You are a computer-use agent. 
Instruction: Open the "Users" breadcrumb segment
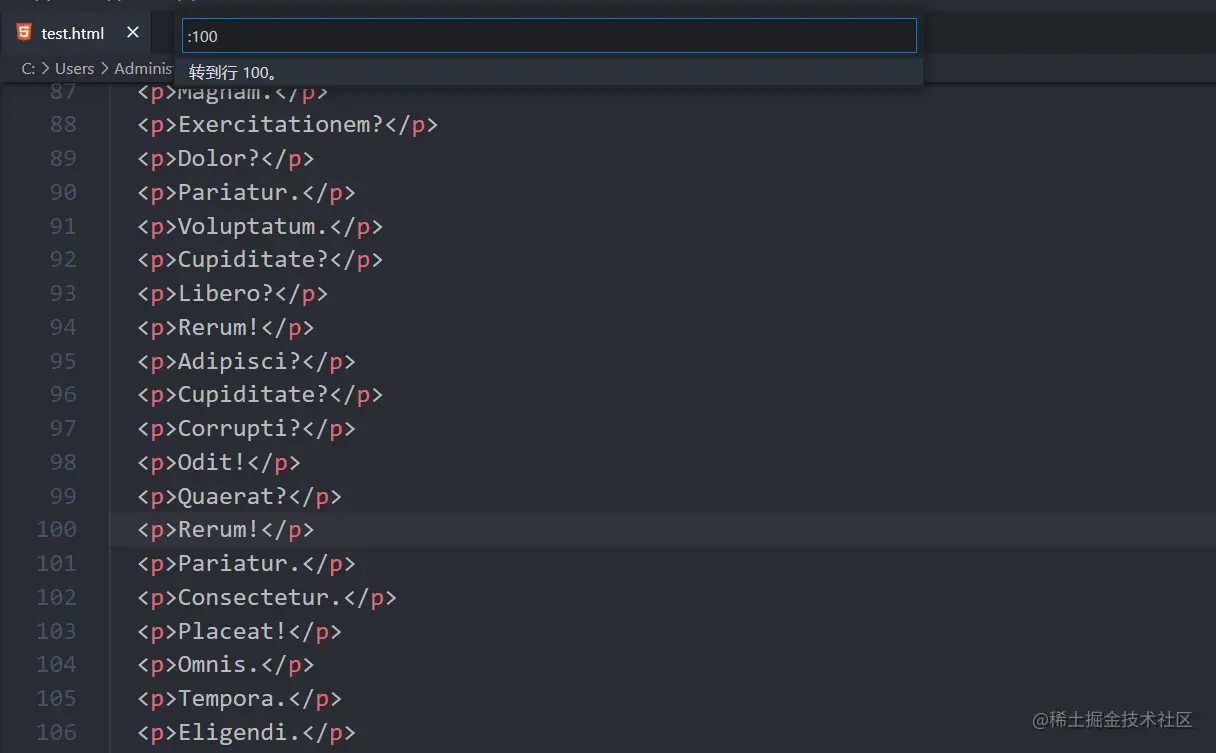74,69
